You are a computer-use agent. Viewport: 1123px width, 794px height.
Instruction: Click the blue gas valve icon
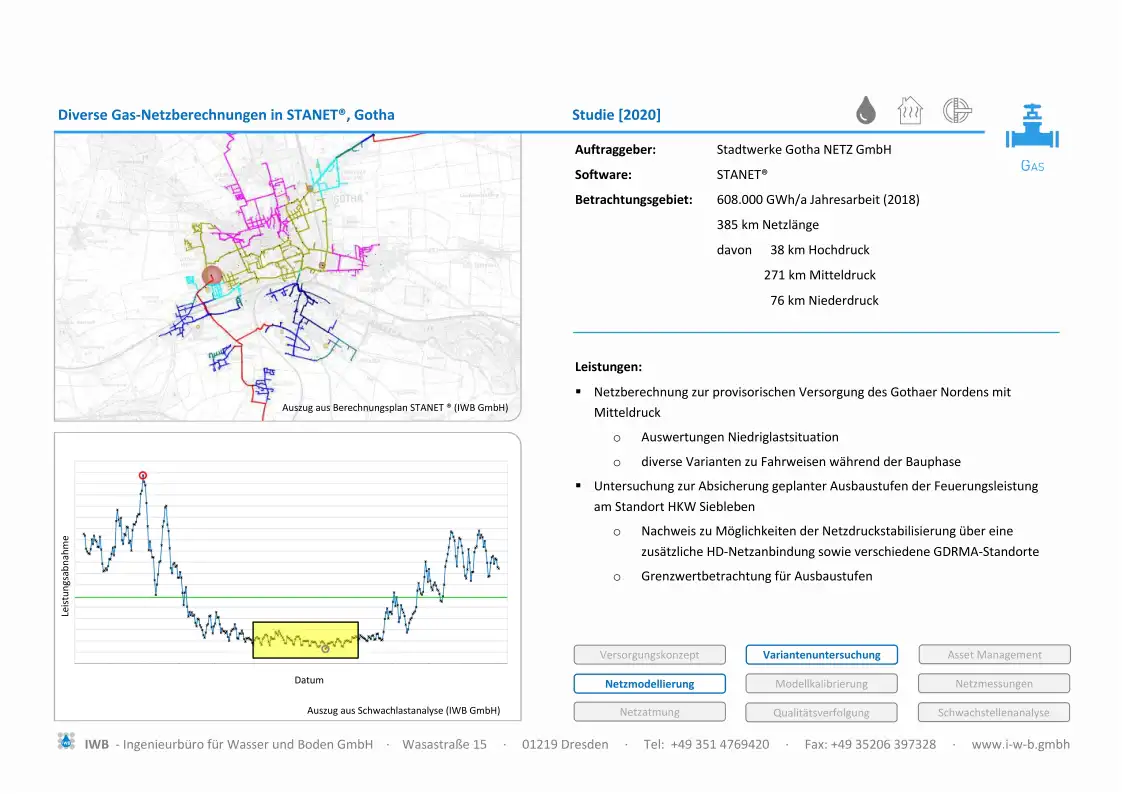click(1032, 127)
